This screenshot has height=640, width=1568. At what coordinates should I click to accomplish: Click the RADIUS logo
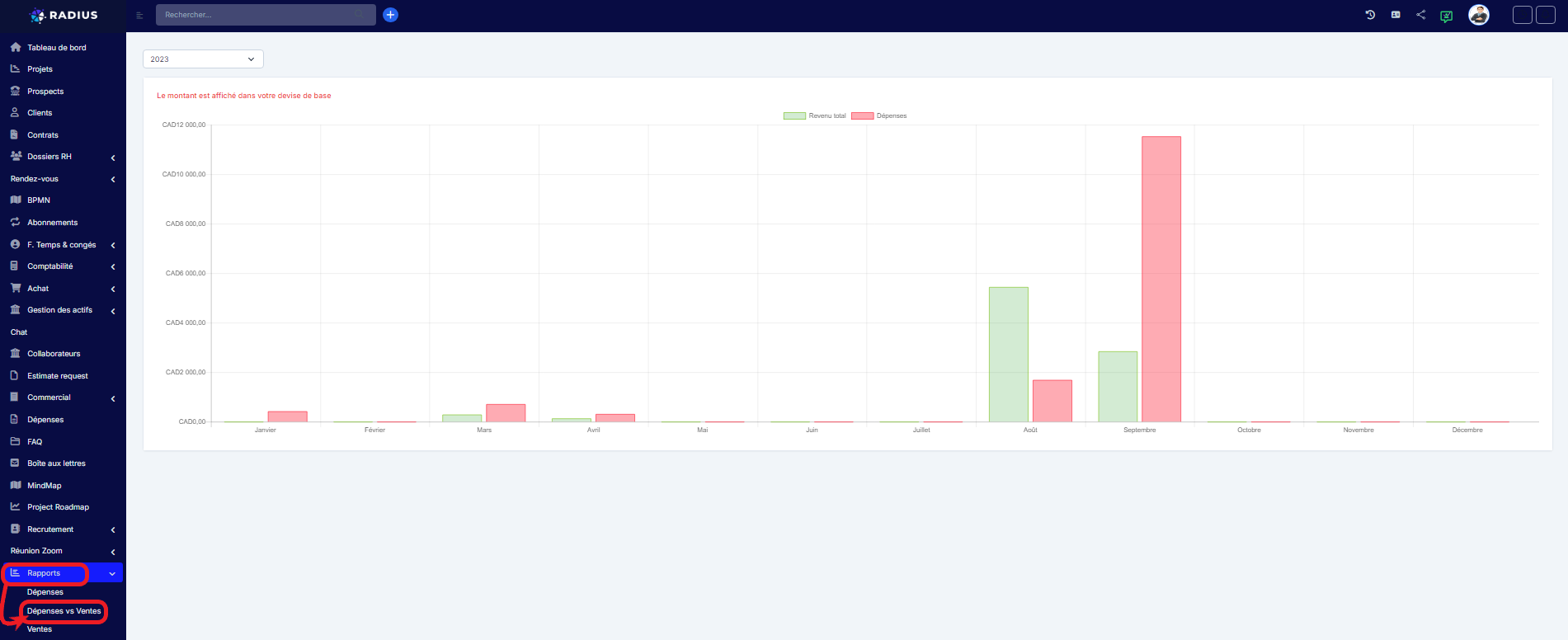pyautogui.click(x=64, y=15)
